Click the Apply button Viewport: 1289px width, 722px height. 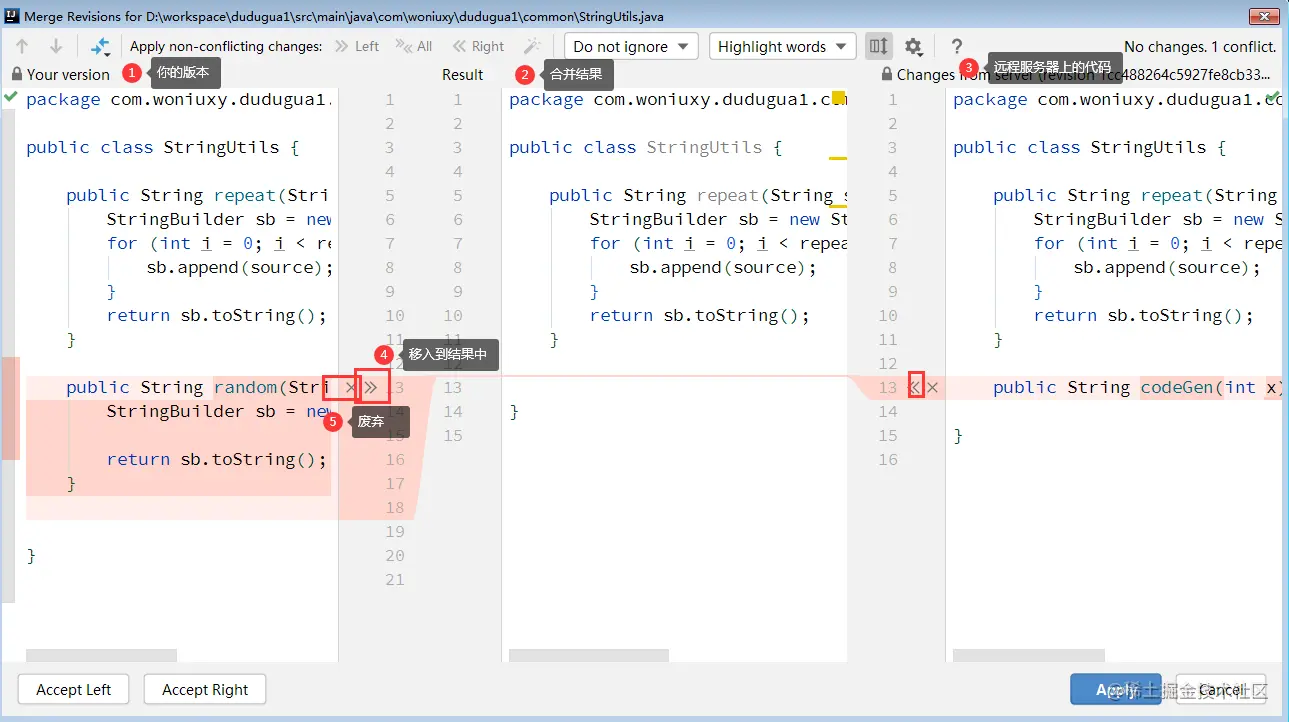(1116, 689)
